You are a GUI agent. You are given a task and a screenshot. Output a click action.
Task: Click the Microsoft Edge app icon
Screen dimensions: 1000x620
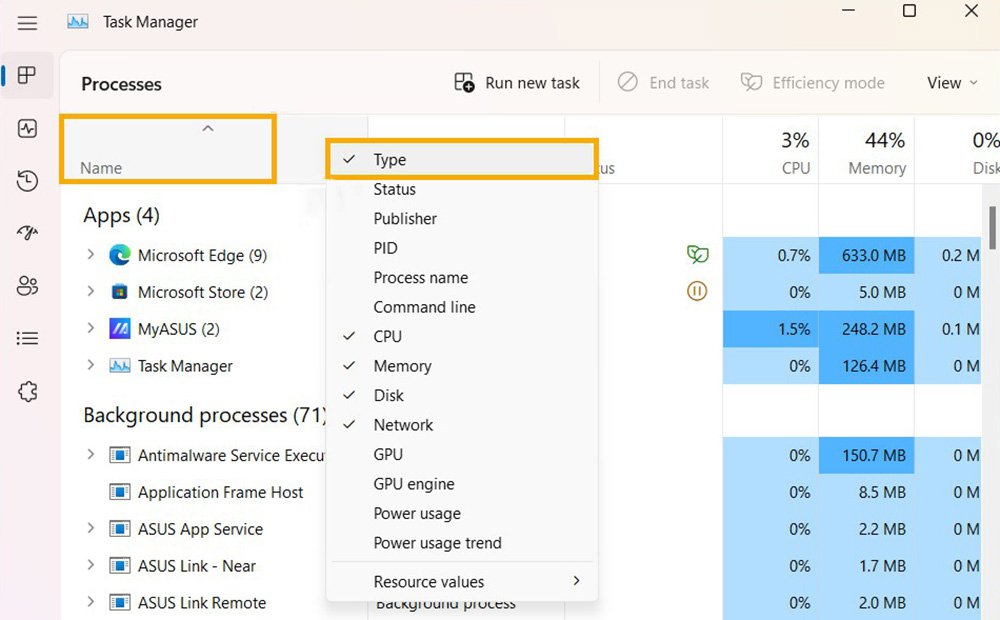119,255
